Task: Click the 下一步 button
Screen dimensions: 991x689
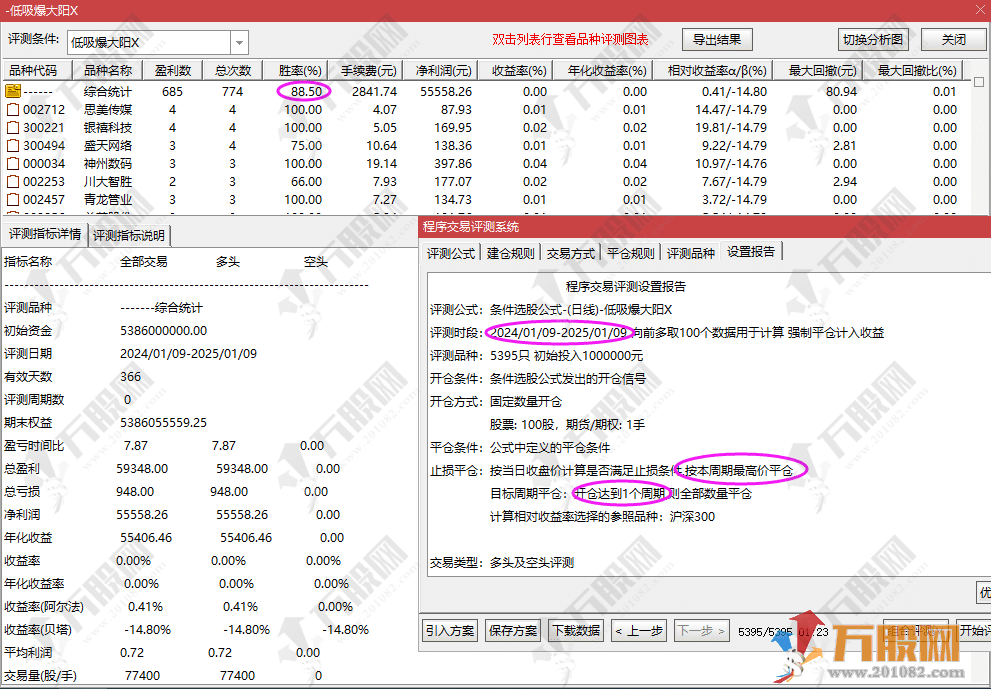Action: 702,630
